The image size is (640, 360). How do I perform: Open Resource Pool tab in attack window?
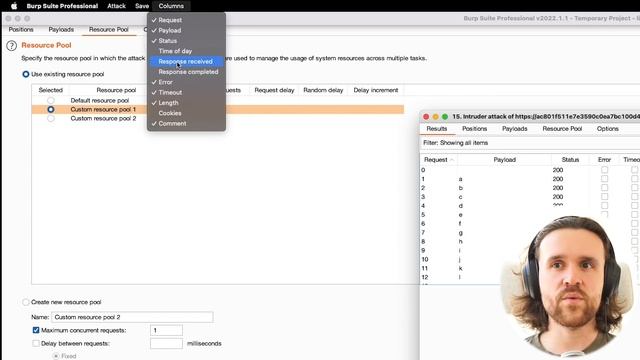pos(562,129)
